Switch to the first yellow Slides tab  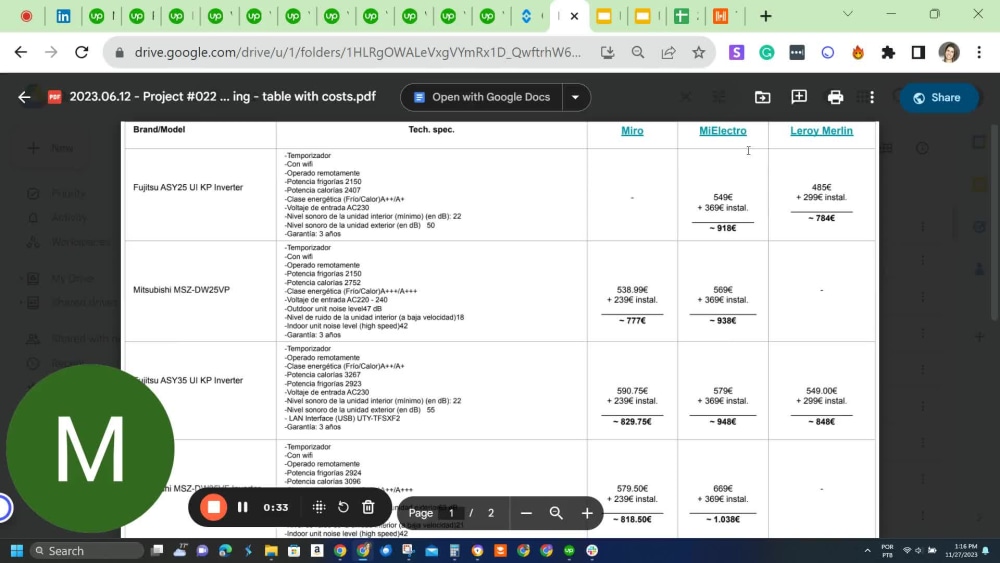[x=603, y=16]
